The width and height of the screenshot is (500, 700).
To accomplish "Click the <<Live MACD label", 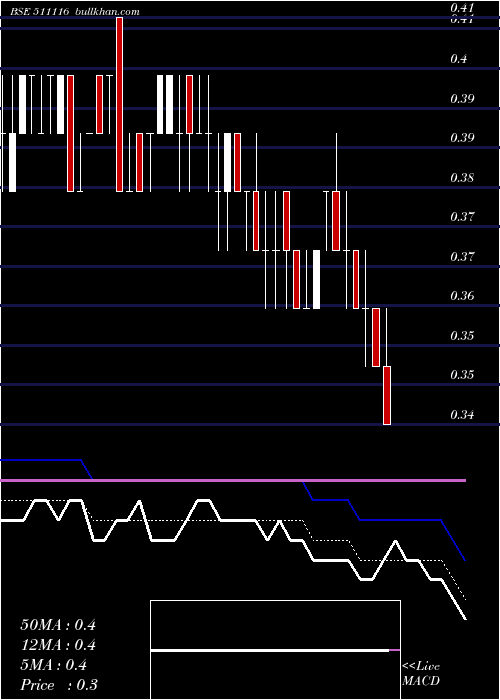I will 421,673.
